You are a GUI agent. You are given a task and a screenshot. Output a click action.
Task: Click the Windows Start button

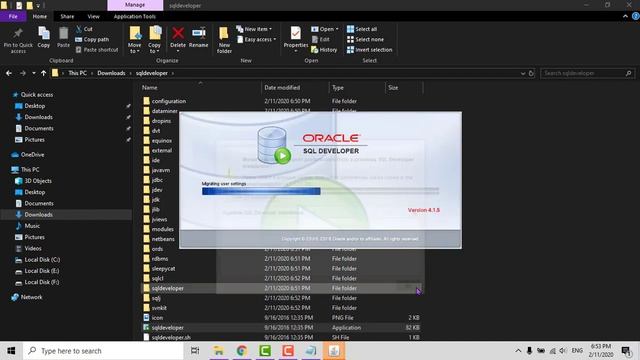[x=11, y=351]
